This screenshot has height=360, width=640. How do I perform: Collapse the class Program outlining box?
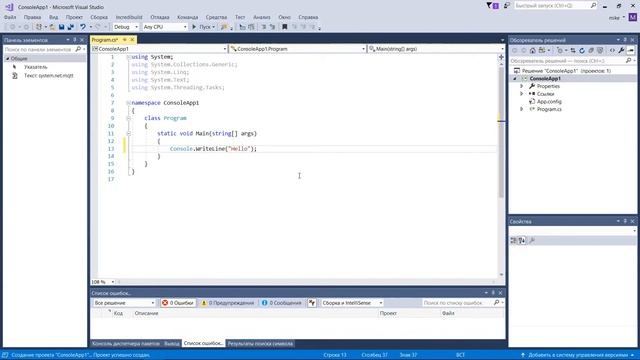(x=128, y=118)
